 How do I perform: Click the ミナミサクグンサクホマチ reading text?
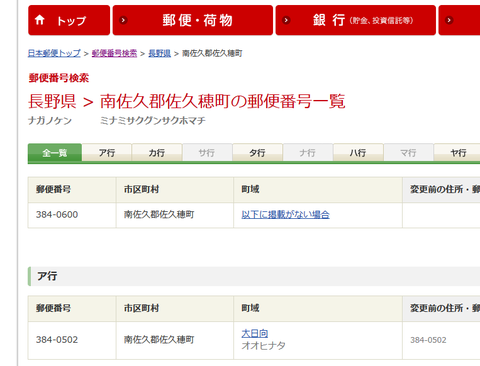pyautogui.click(x=153, y=121)
